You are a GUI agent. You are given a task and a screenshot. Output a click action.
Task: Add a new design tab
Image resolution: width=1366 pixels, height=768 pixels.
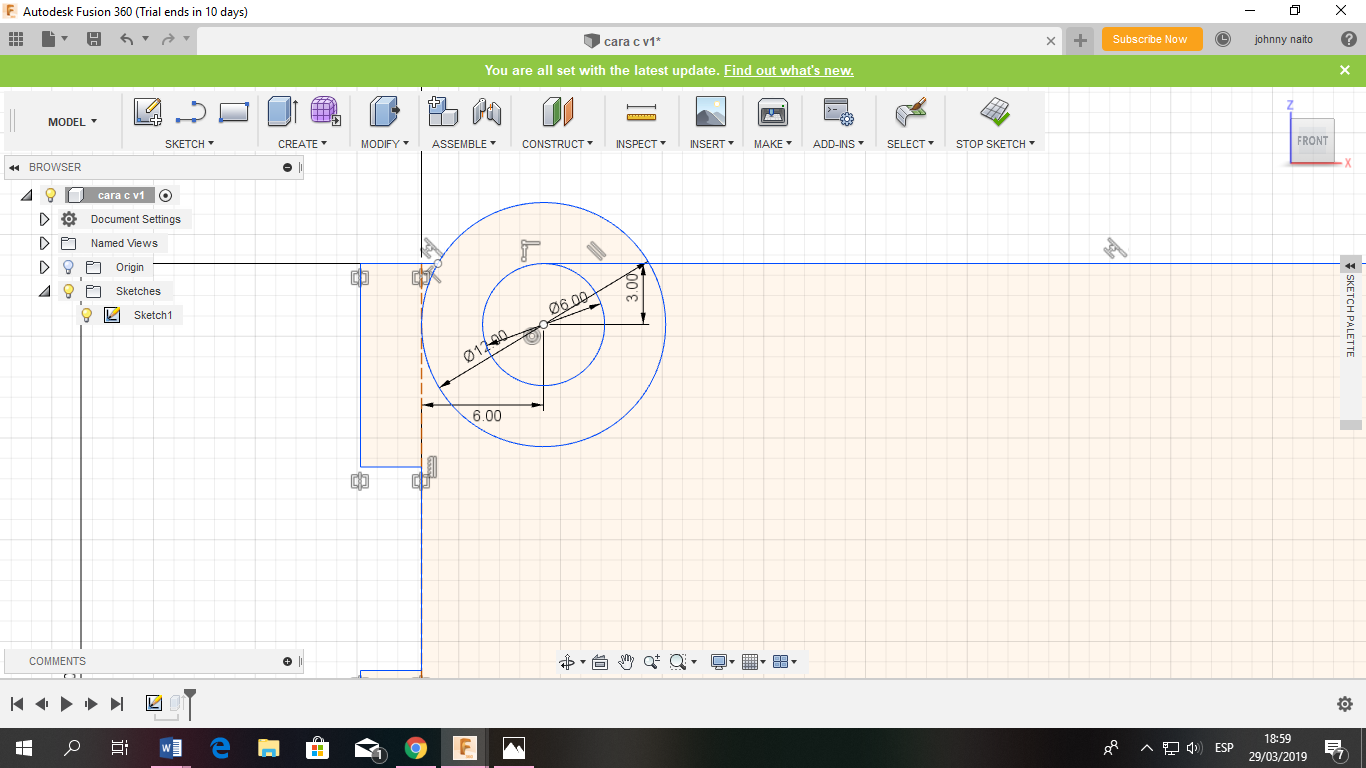pyautogui.click(x=1080, y=40)
